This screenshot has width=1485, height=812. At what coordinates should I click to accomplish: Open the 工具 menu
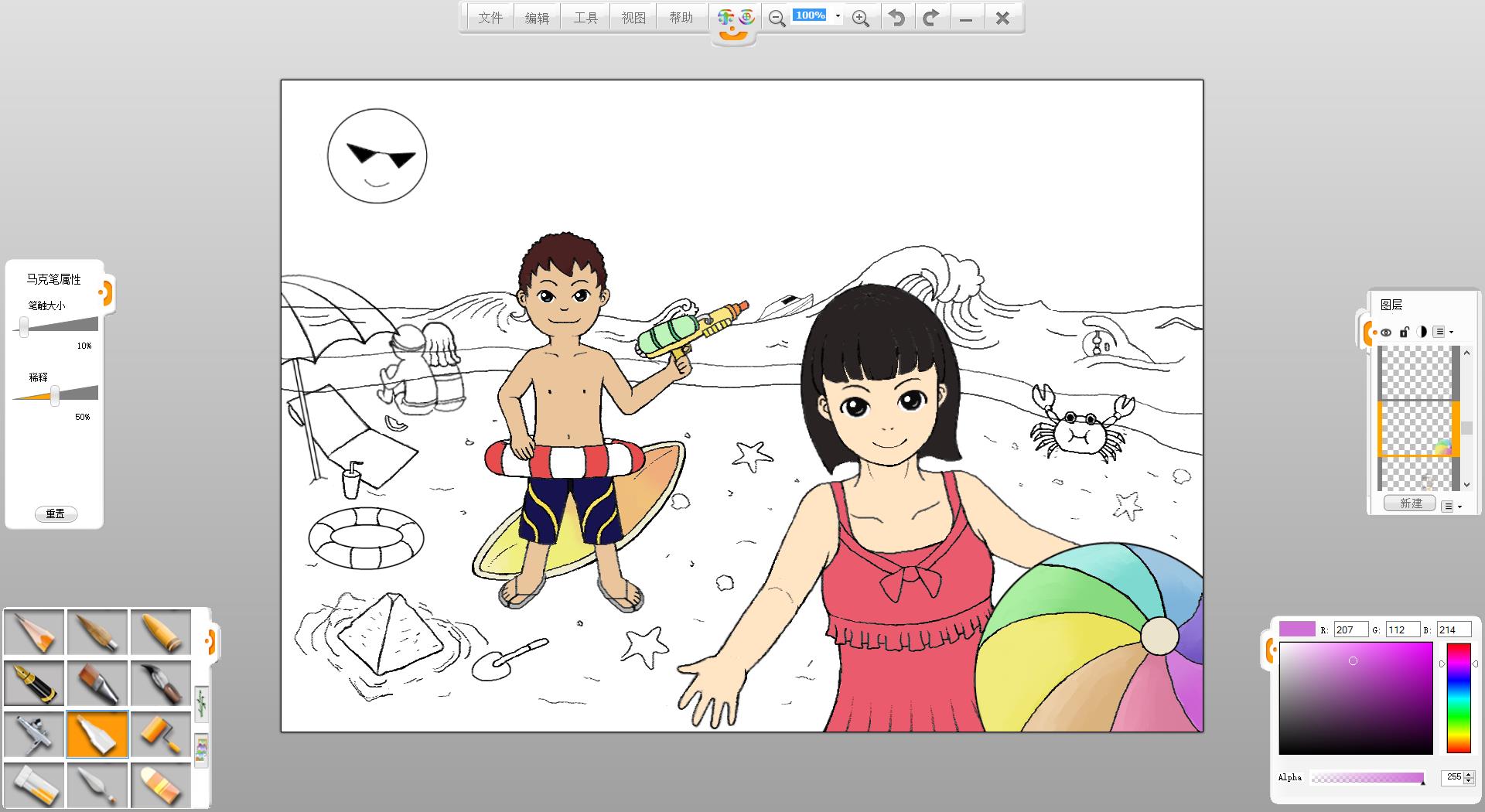point(585,18)
